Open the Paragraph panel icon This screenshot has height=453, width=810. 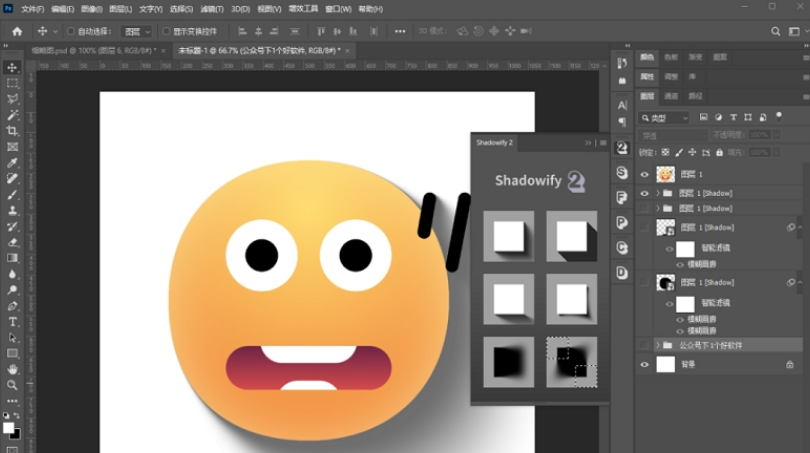[x=622, y=122]
